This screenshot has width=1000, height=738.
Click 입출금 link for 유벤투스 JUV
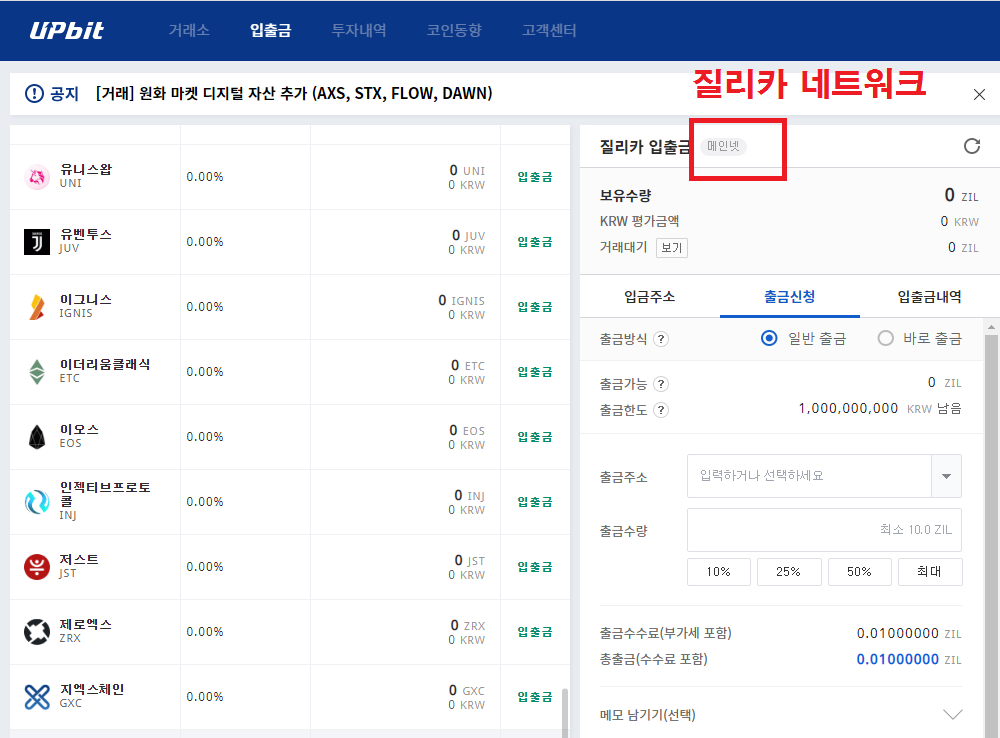tap(534, 242)
